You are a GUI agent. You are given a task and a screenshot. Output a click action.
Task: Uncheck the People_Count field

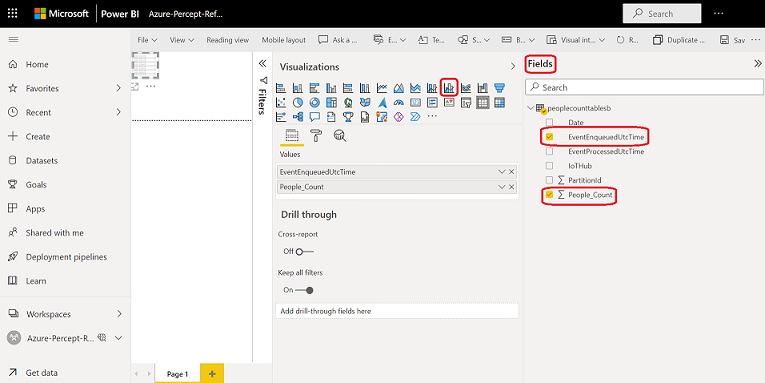point(549,195)
